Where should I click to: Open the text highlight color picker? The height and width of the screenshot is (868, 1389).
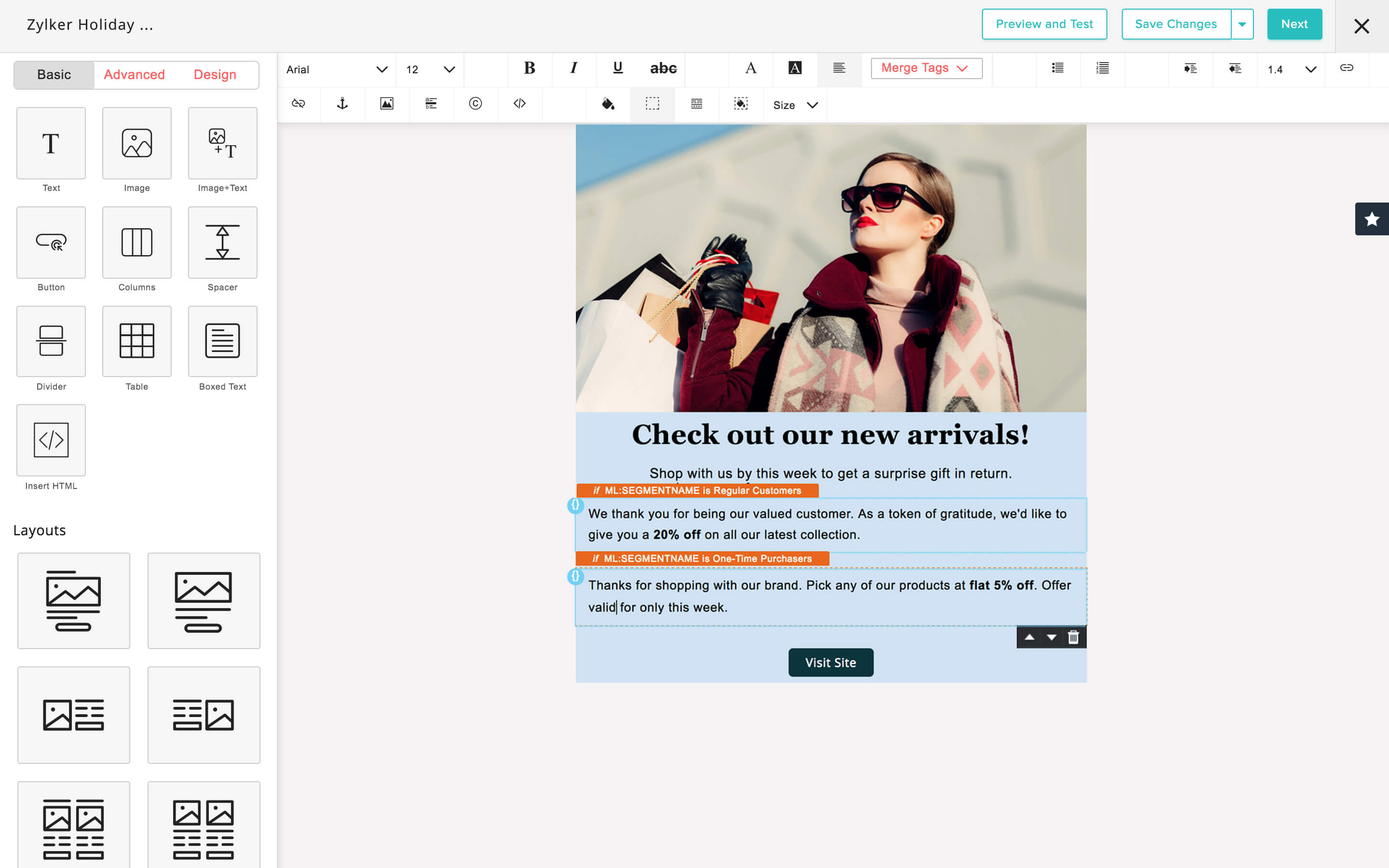(x=795, y=68)
